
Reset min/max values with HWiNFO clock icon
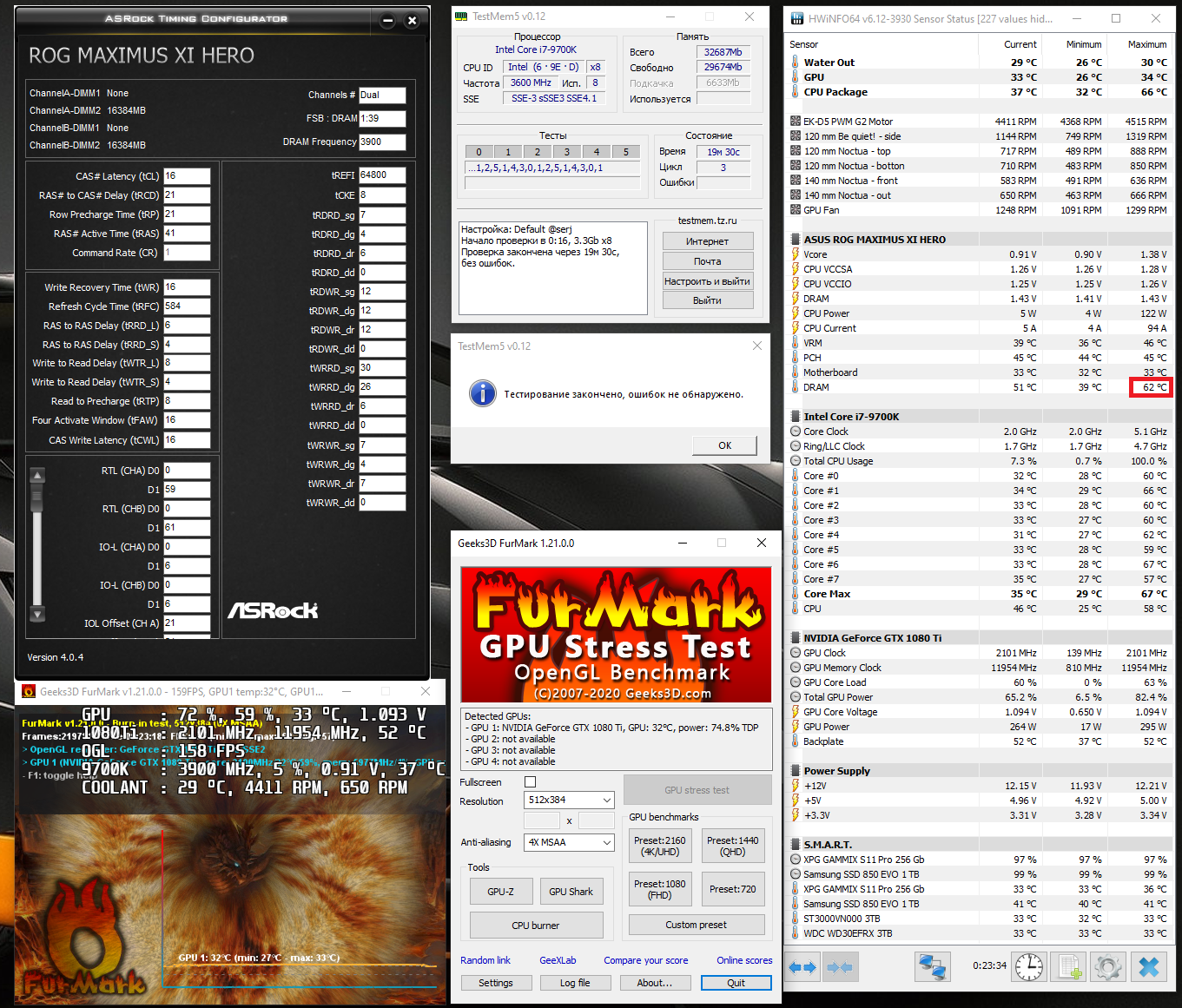point(1029,966)
